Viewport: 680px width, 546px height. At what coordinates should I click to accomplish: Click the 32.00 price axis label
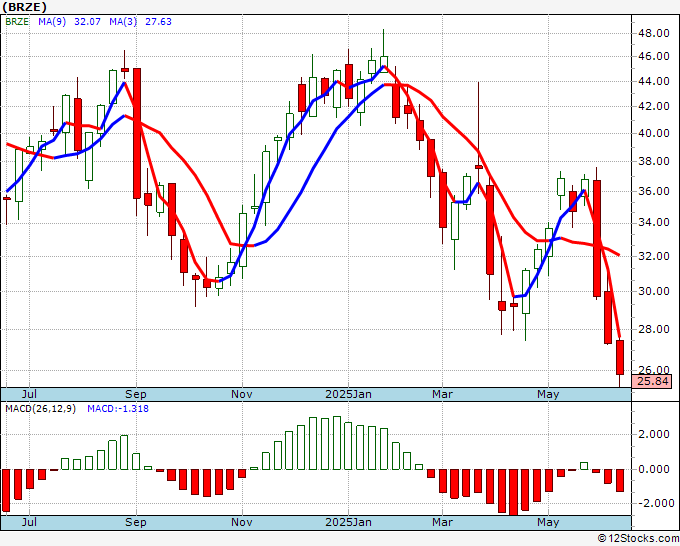(654, 256)
